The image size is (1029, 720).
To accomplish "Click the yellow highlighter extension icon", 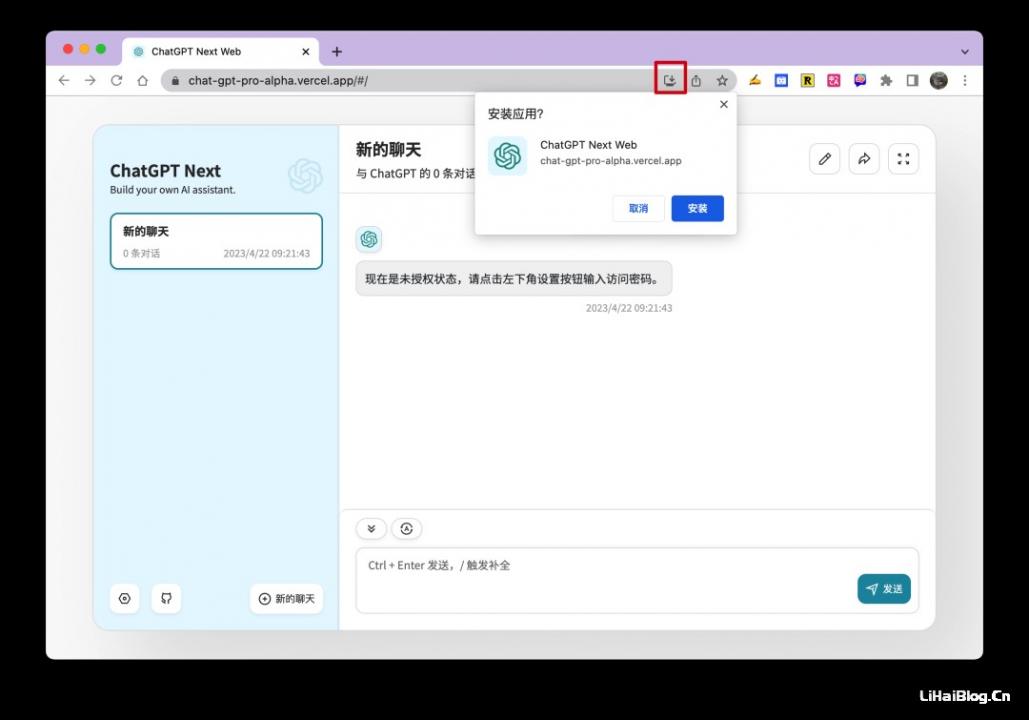I will (755, 80).
